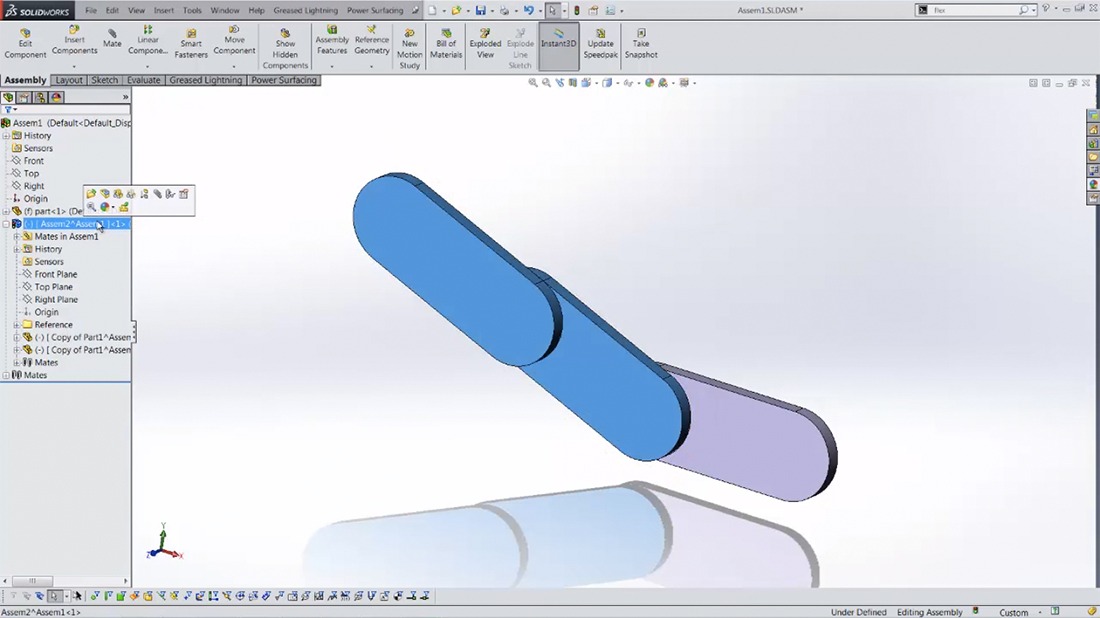
Task: Open the Tools menu
Action: point(192,10)
